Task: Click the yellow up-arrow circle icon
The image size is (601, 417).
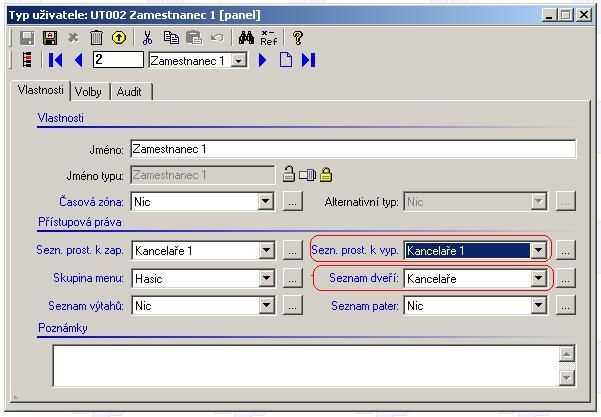Action: (x=119, y=37)
